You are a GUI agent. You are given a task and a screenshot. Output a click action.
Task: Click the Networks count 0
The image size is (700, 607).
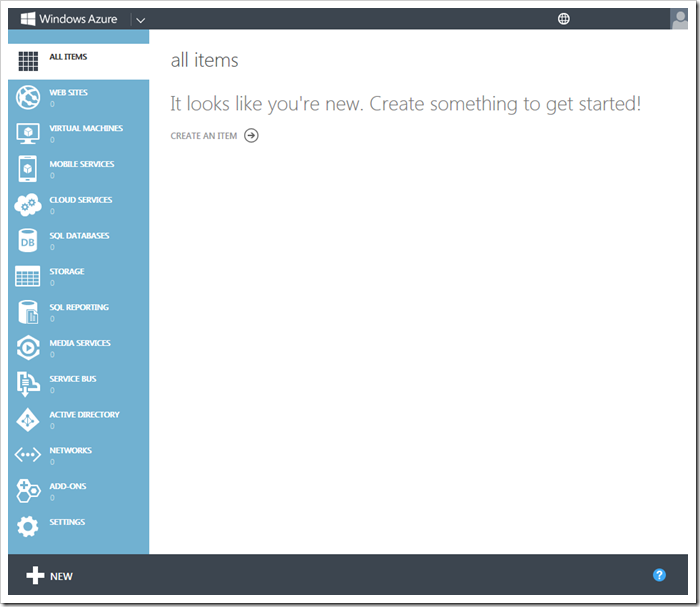(52, 462)
